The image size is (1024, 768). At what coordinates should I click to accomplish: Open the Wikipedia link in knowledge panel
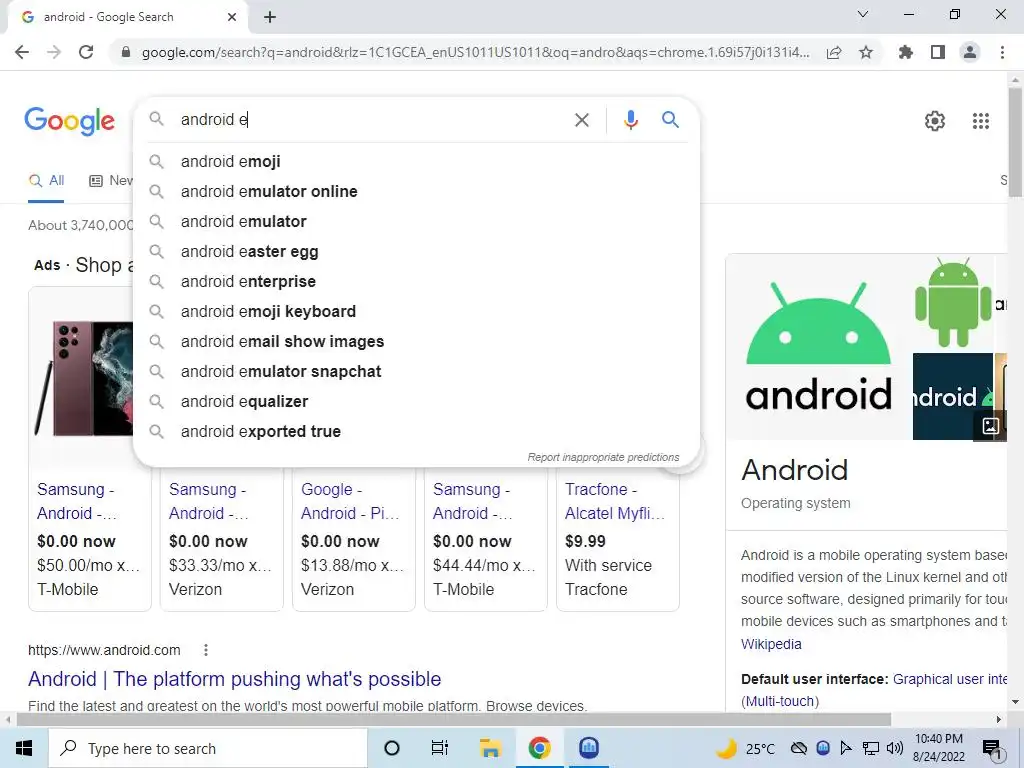point(771,644)
